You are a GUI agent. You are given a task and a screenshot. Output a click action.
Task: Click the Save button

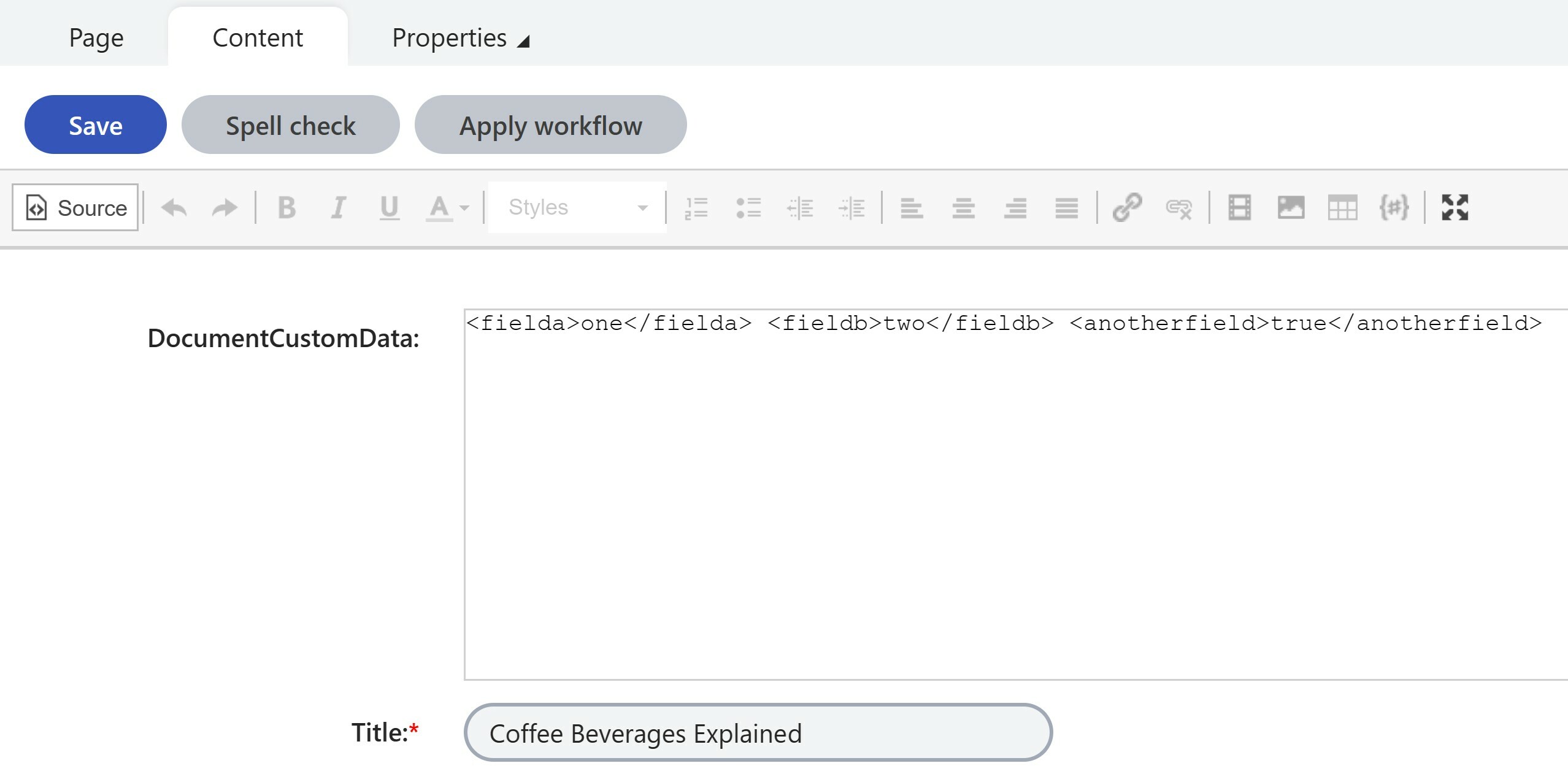(x=96, y=125)
